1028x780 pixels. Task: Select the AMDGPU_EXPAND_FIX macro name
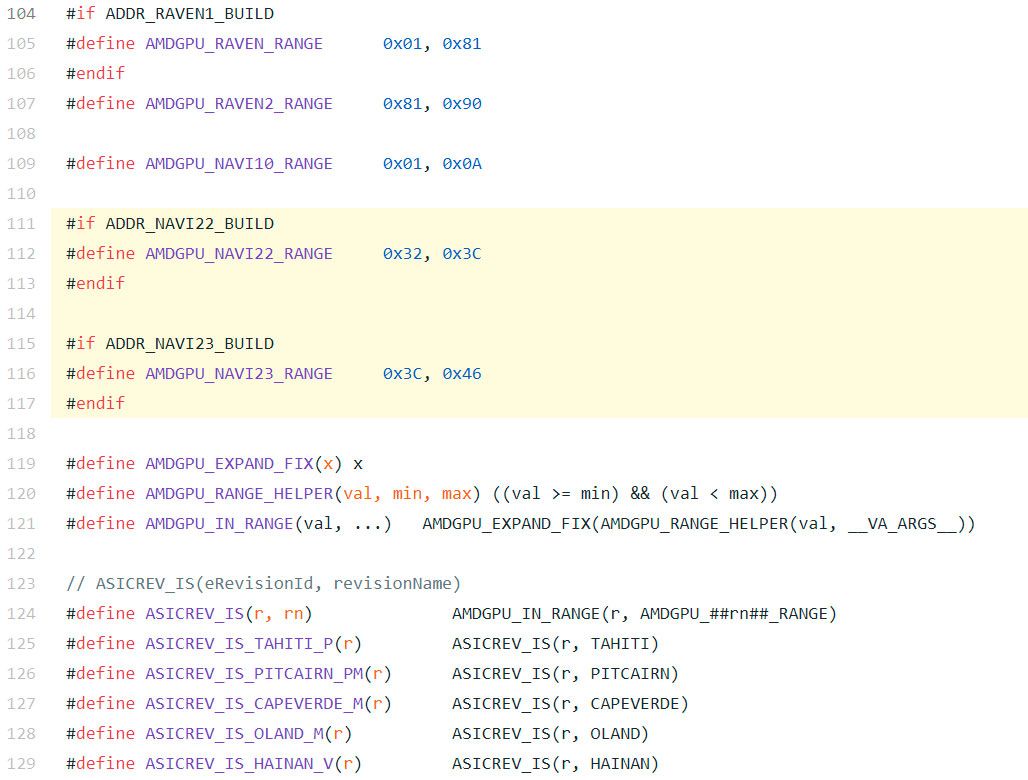[230, 463]
